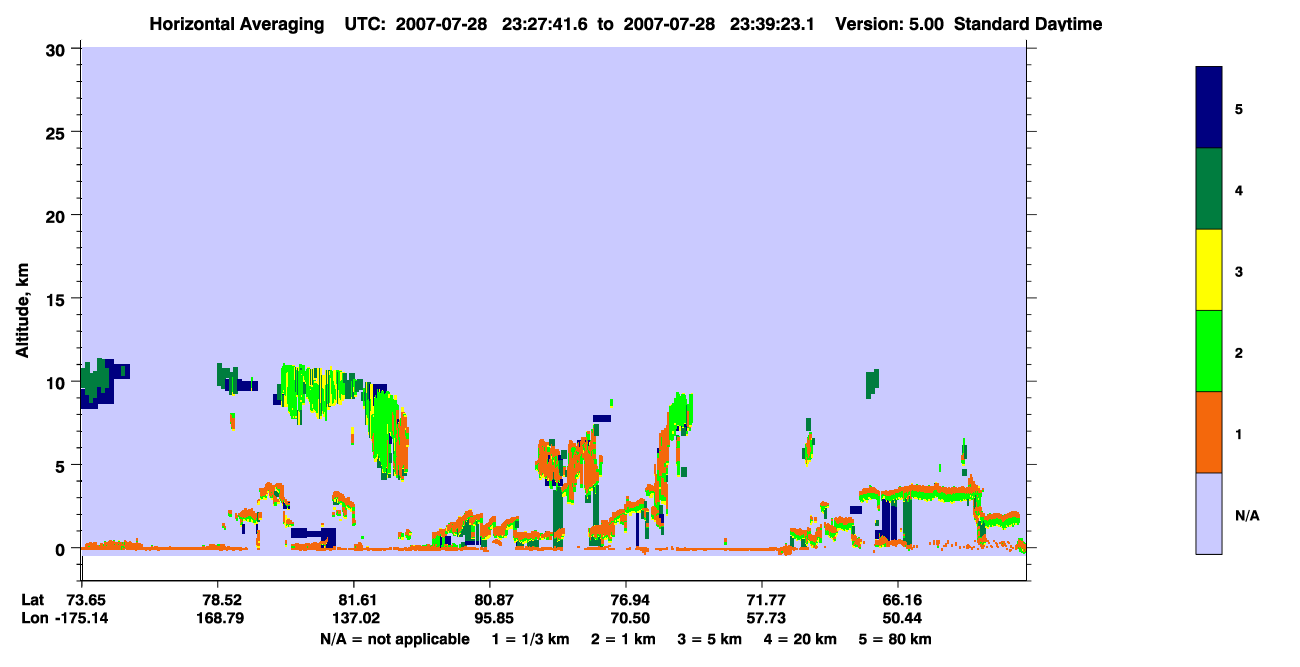Click the '4 = 20 km' caption
Image resolution: width=1300 pixels, height=667 pixels.
pyautogui.click(x=799, y=639)
